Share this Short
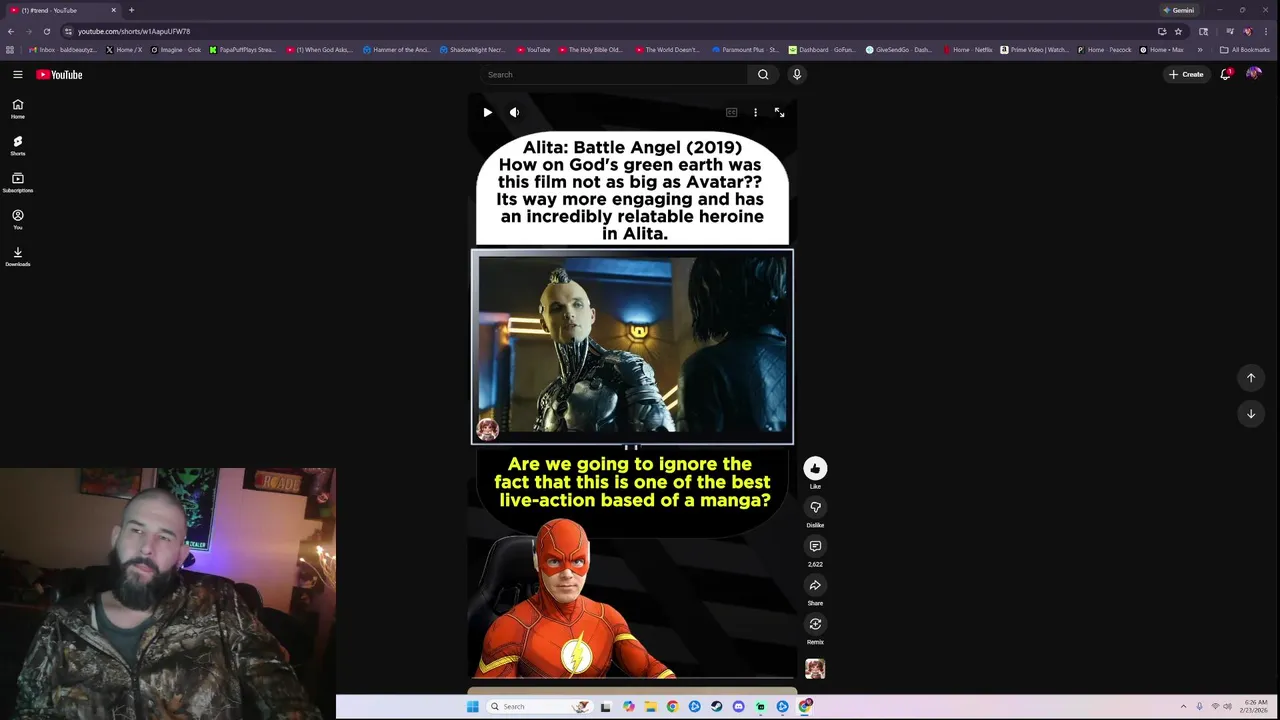1280x720 pixels. point(815,585)
